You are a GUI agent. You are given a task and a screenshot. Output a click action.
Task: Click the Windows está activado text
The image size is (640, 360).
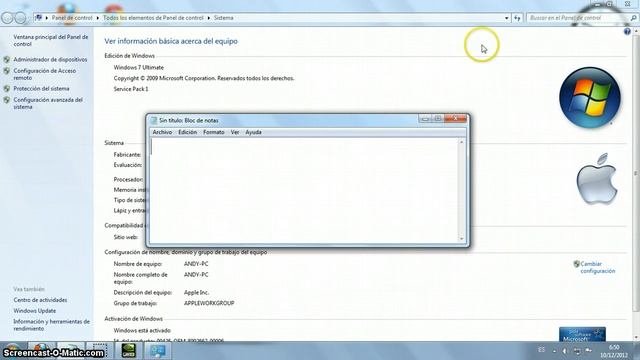(142, 331)
